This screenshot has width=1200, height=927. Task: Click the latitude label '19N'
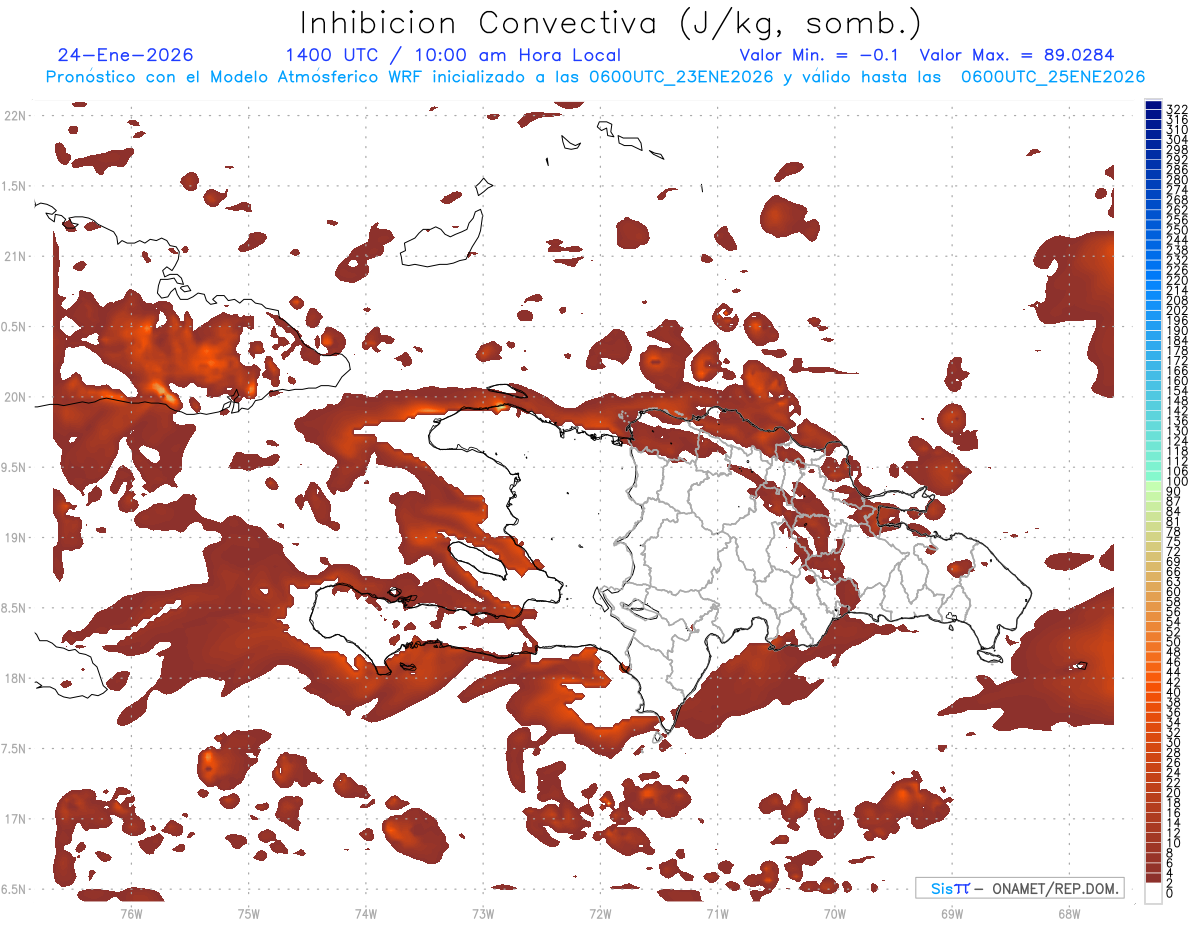(x=15, y=538)
